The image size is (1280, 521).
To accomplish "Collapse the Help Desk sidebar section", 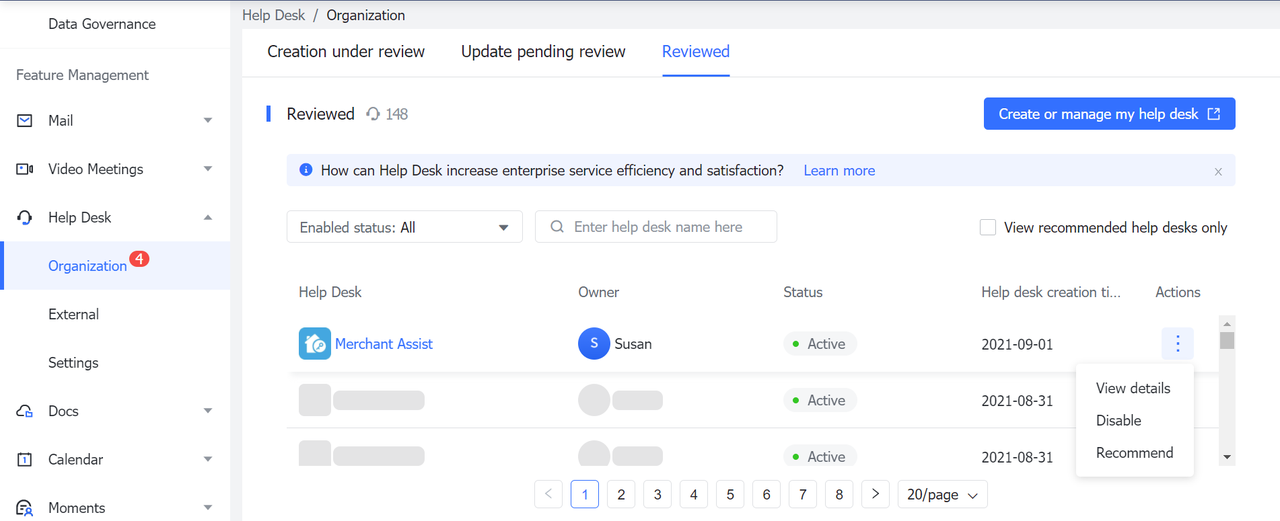I will click(208, 217).
